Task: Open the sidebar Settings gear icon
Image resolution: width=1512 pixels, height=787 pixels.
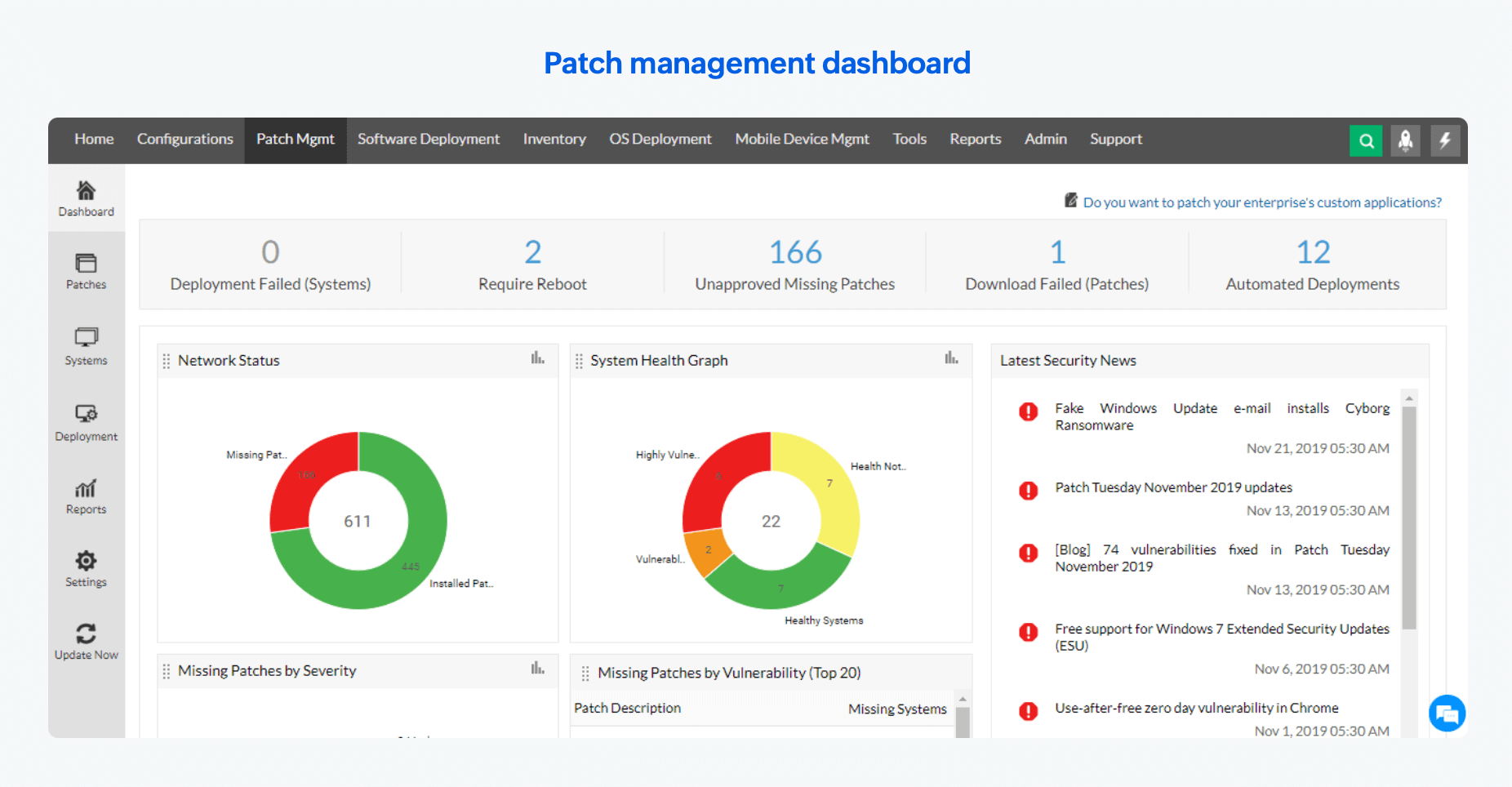Action: click(x=86, y=561)
